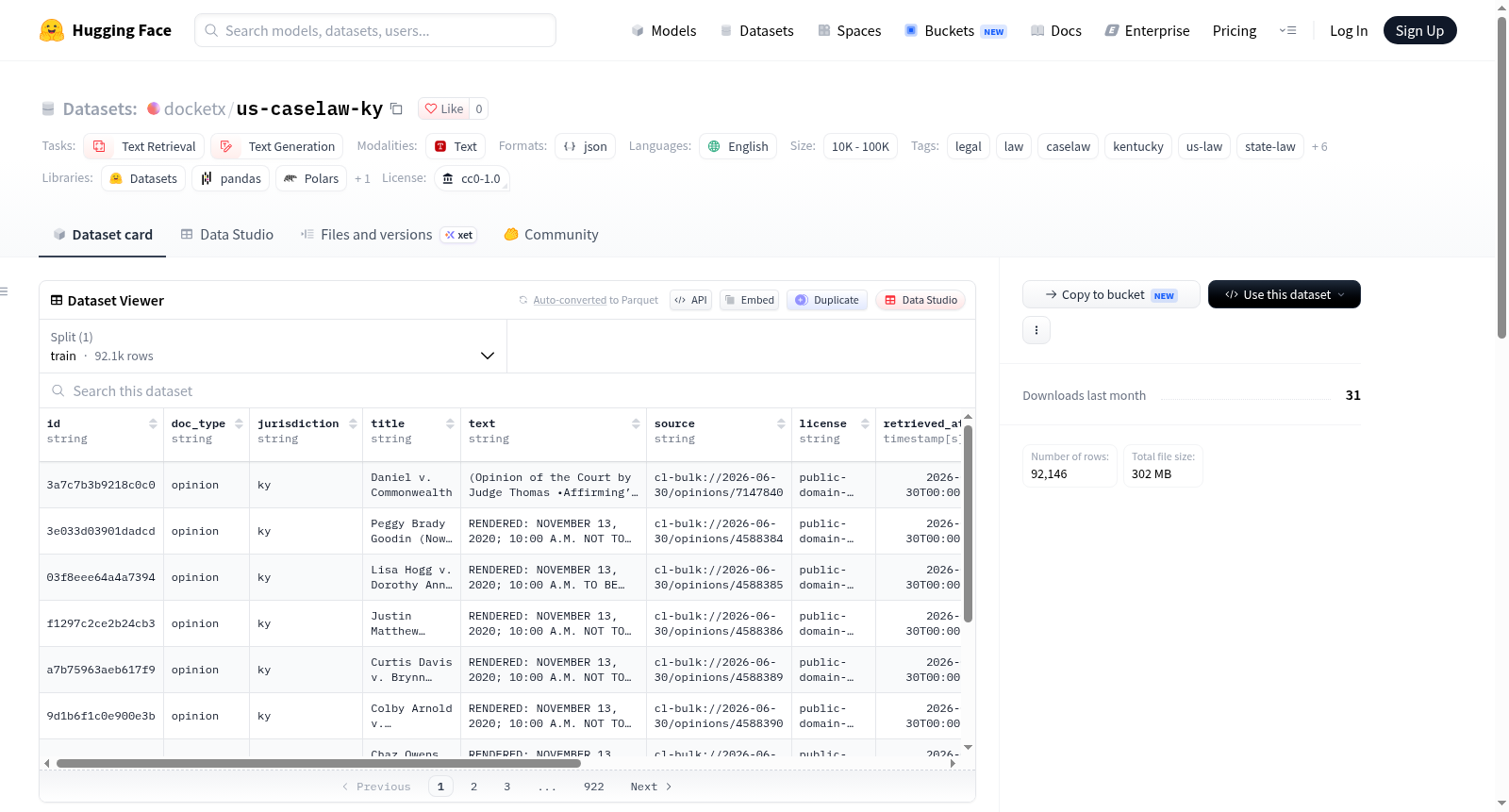Go to the Pricing page
The width and height of the screenshot is (1509, 812).
click(1235, 30)
